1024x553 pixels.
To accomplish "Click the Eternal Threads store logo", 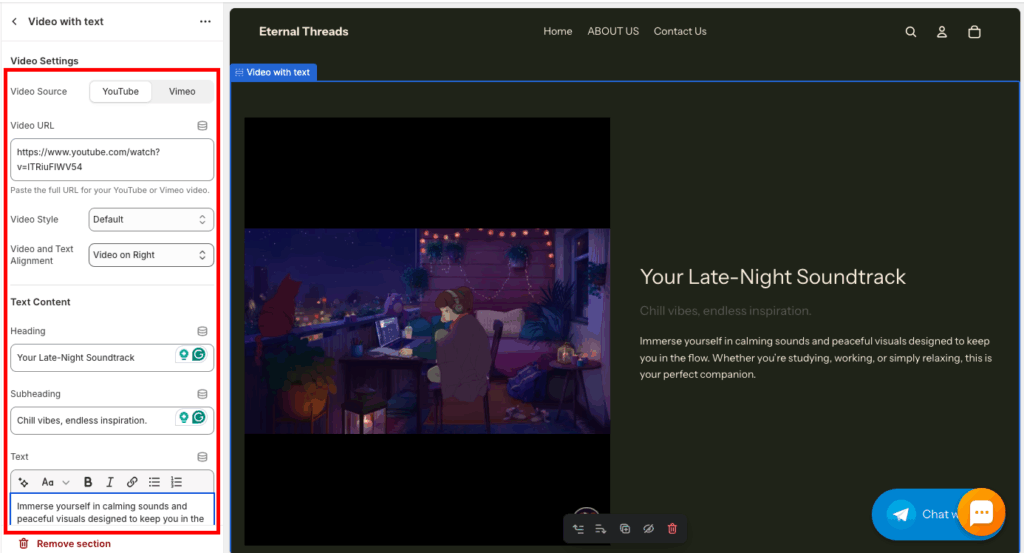I will click(304, 31).
